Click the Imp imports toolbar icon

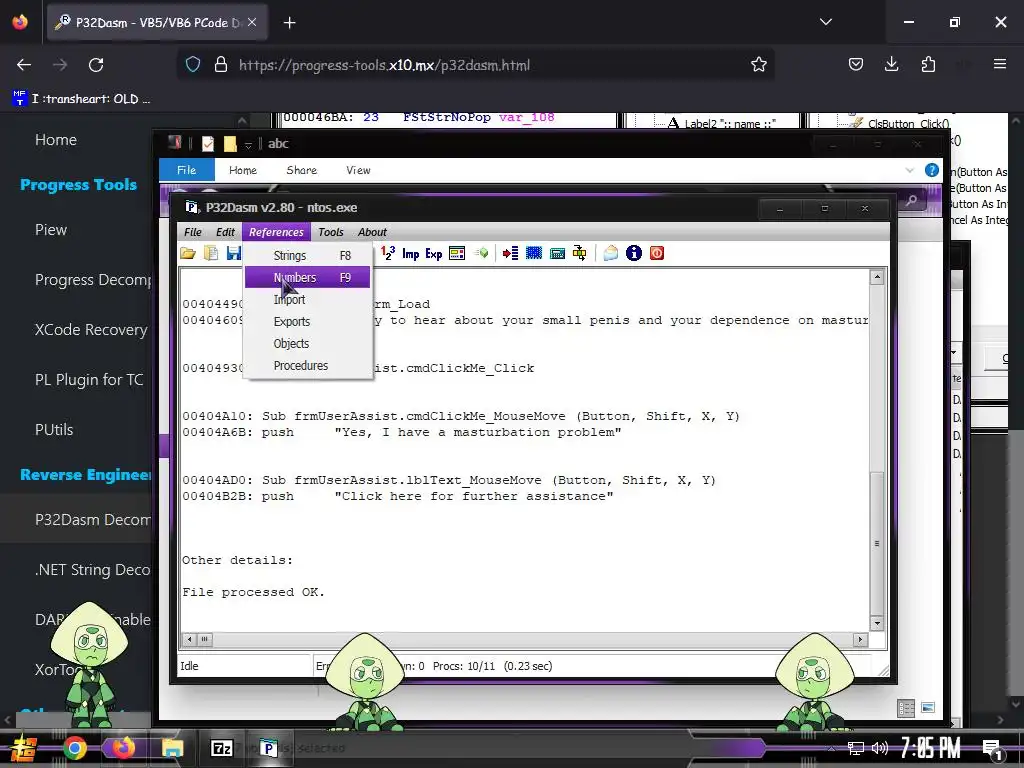411,253
